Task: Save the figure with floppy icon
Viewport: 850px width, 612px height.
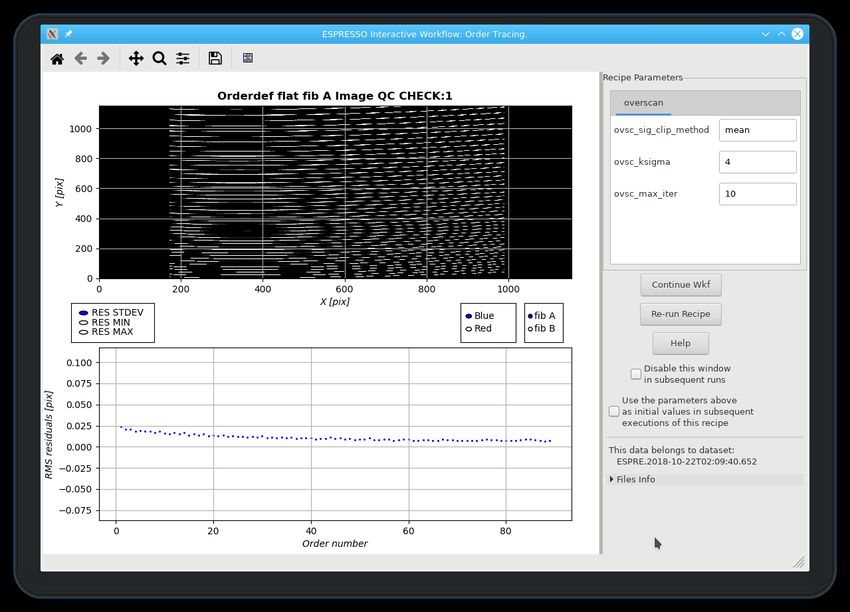Action: coord(215,59)
